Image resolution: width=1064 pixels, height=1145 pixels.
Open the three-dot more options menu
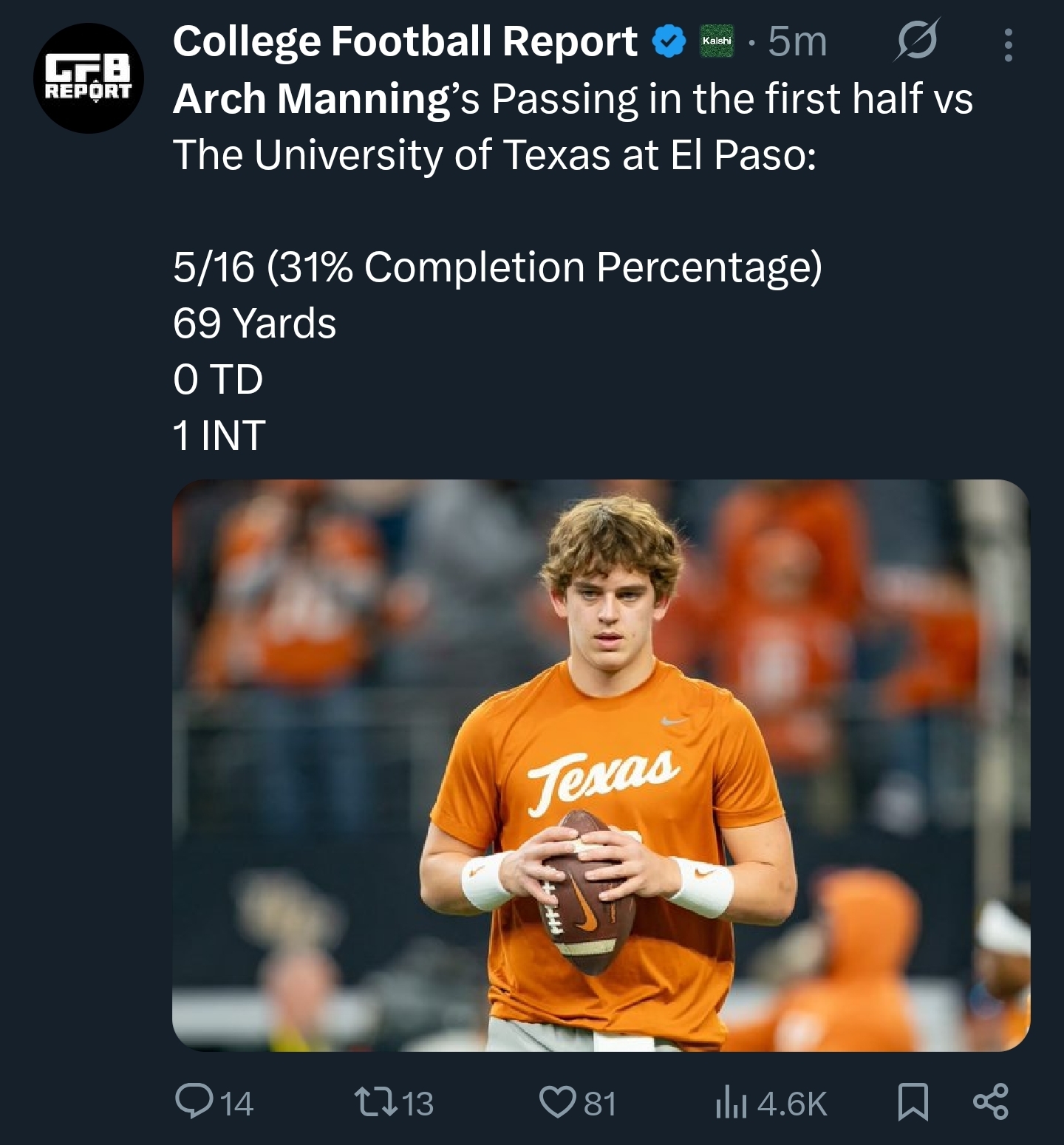[1008, 45]
